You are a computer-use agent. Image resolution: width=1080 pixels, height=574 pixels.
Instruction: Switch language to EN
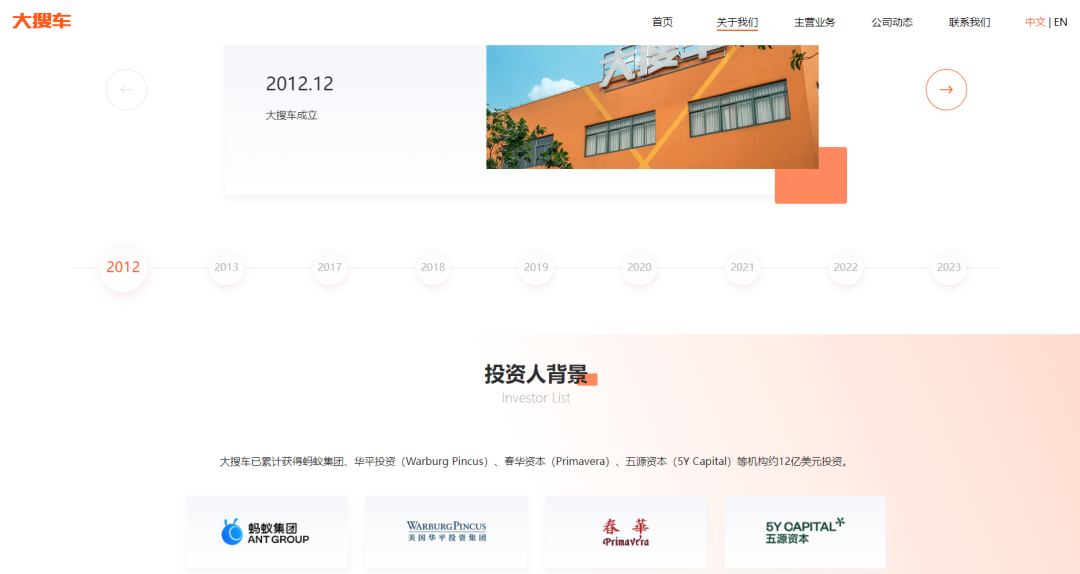[1061, 22]
